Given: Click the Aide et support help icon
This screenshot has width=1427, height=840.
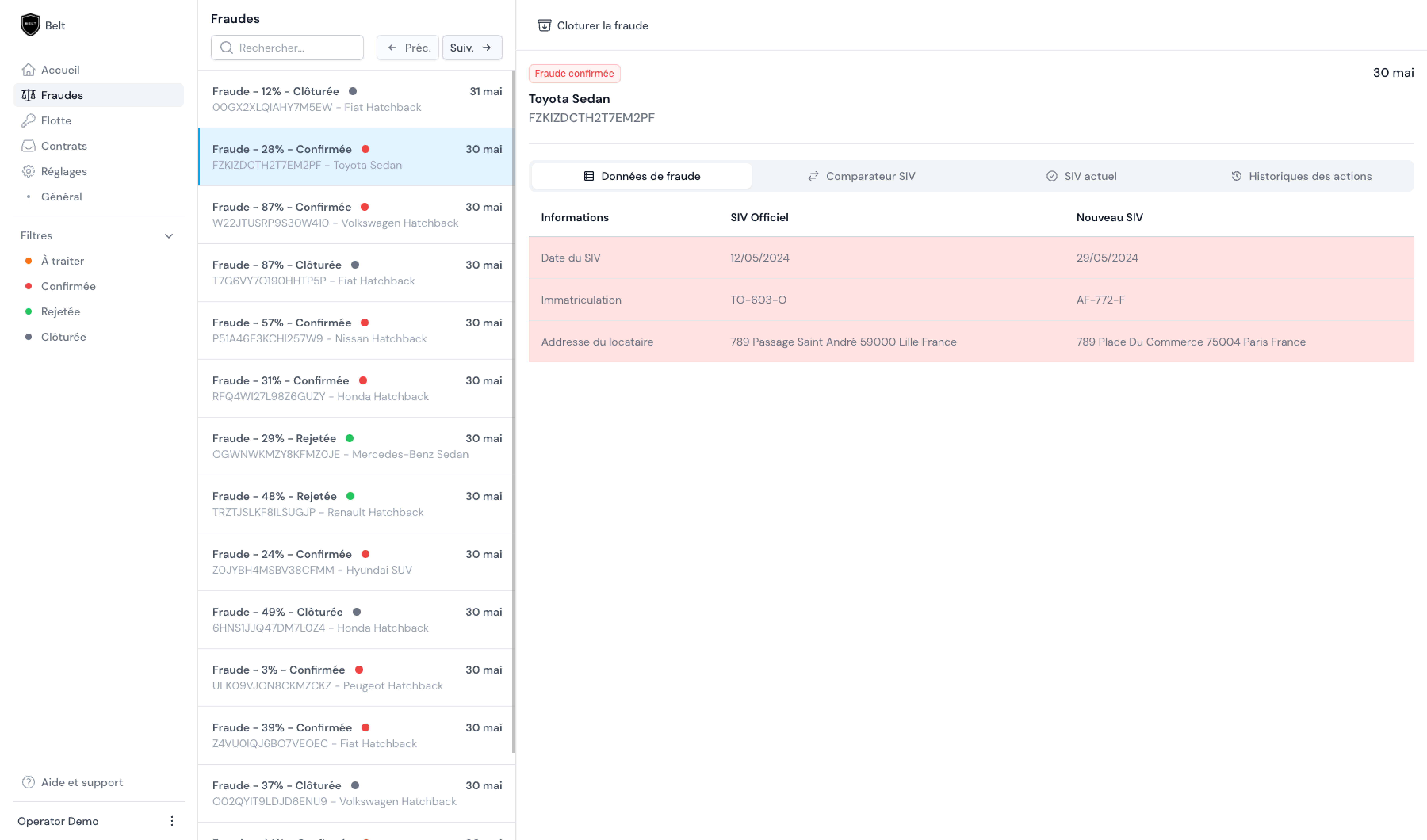Looking at the screenshot, I should [28, 782].
